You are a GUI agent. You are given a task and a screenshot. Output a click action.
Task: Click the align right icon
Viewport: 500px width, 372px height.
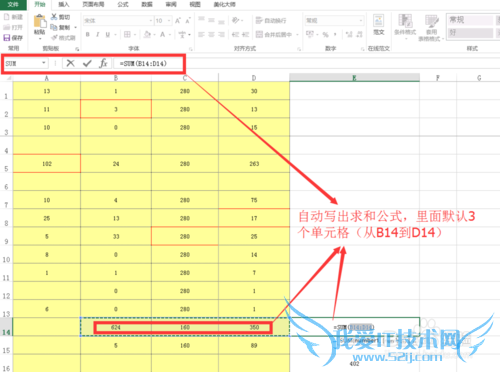221,34
